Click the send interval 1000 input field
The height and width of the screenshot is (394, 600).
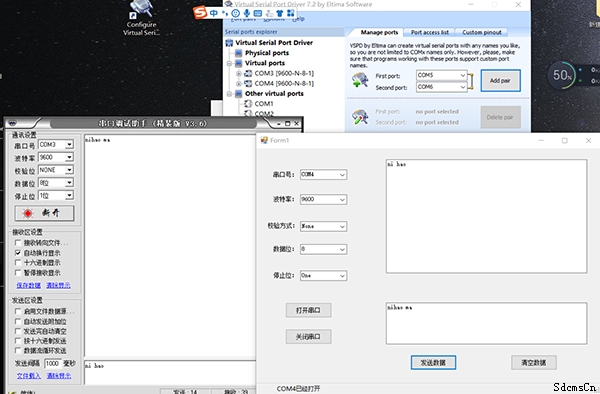coord(52,363)
